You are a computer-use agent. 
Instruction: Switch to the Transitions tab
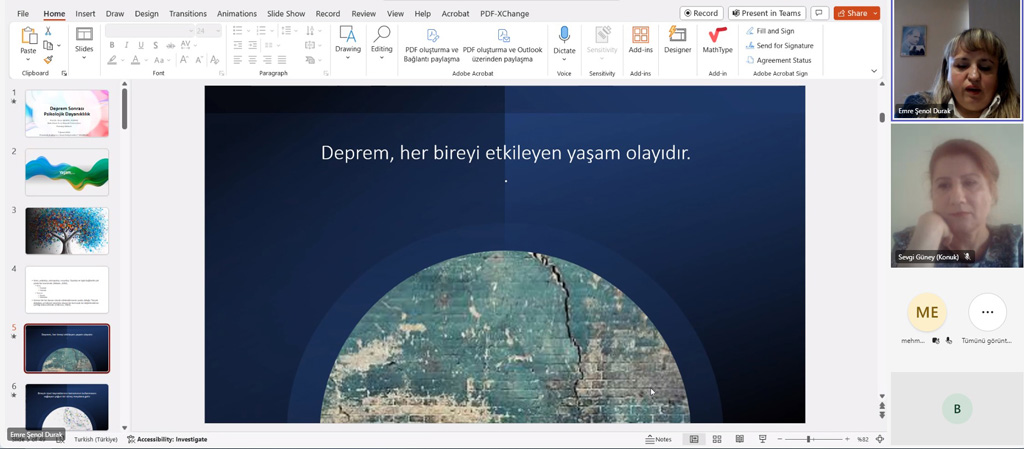[187, 14]
